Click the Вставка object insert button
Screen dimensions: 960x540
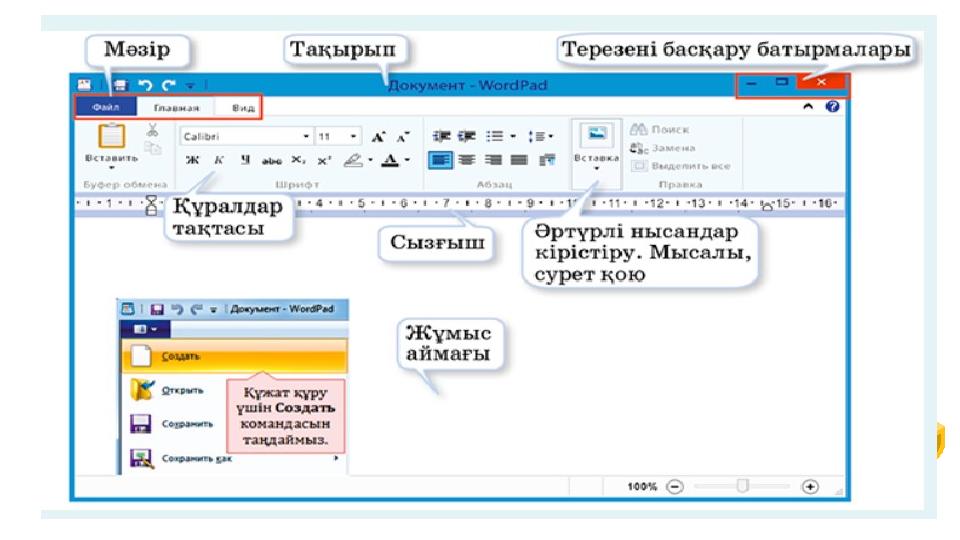596,153
